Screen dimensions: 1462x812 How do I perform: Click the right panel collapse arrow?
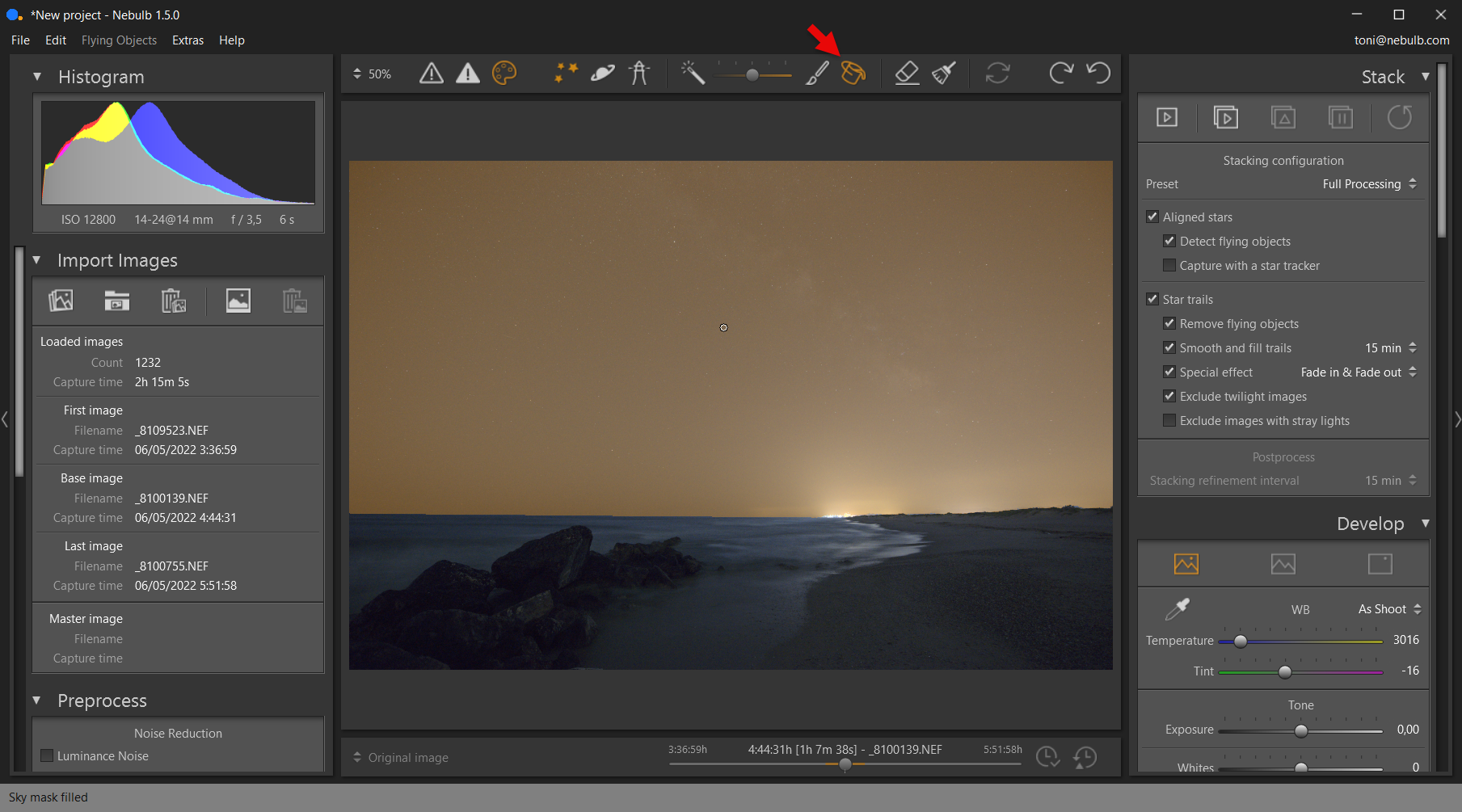[x=1457, y=419]
